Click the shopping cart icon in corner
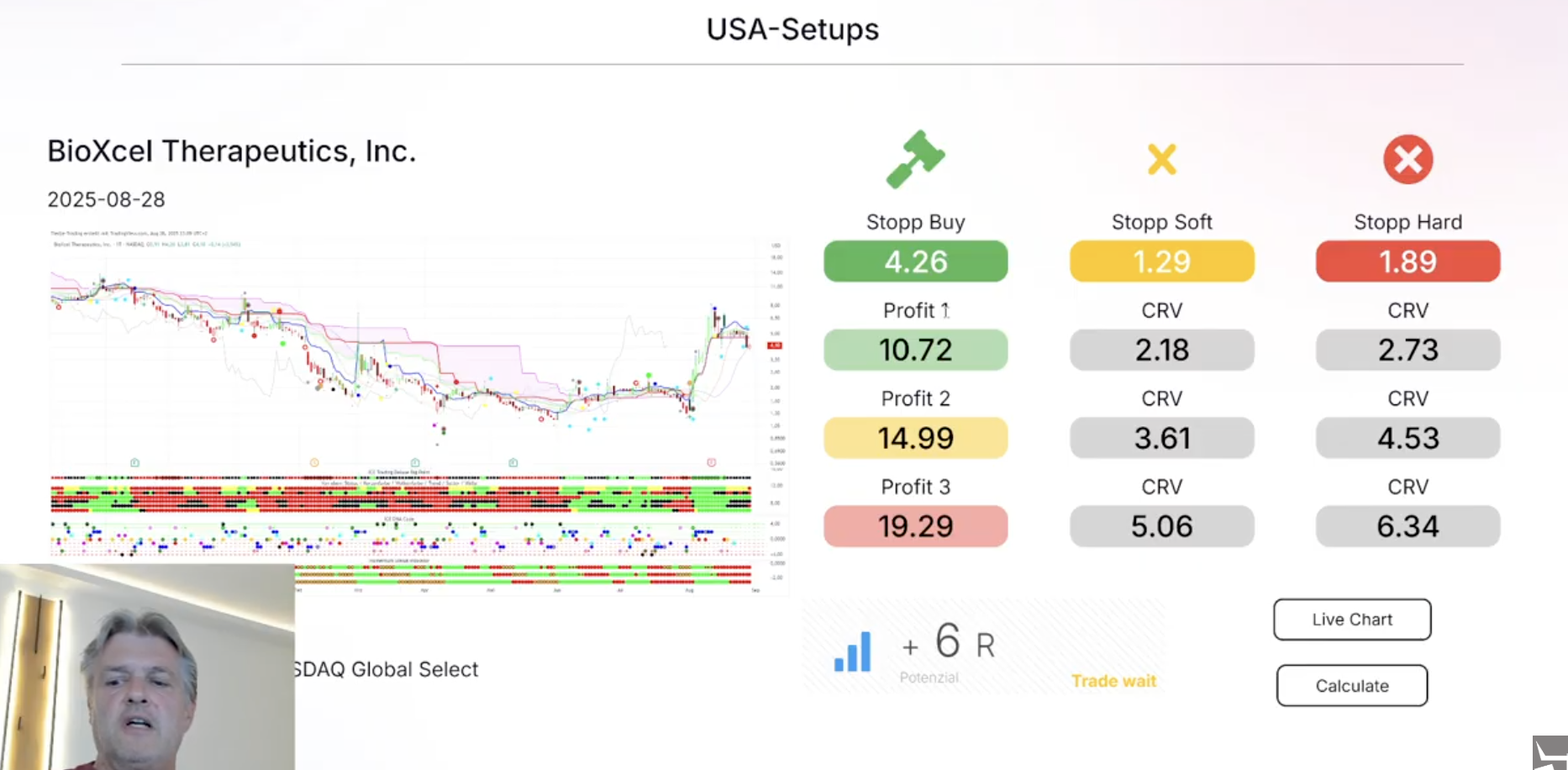Image resolution: width=1568 pixels, height=770 pixels. (1550, 753)
